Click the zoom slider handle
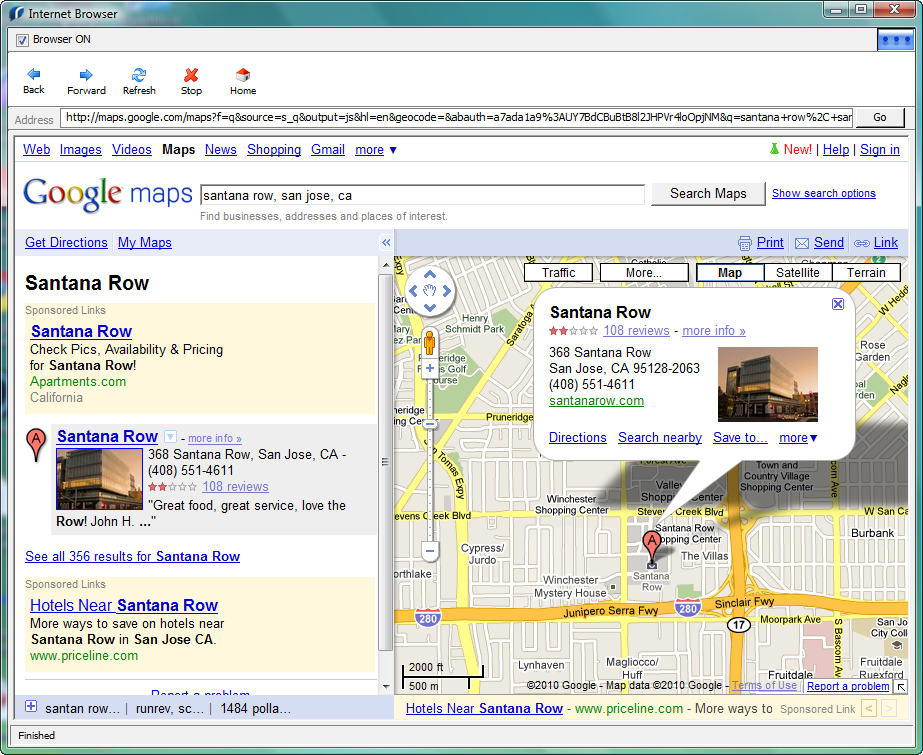The height and width of the screenshot is (755, 923). (430, 424)
